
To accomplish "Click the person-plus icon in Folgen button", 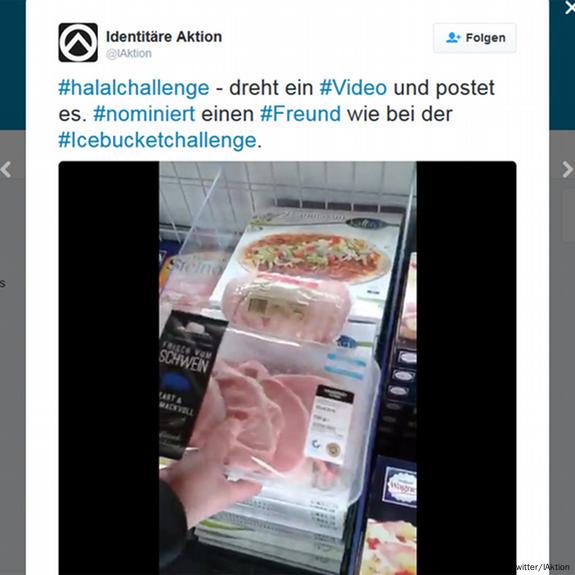I will [x=453, y=37].
